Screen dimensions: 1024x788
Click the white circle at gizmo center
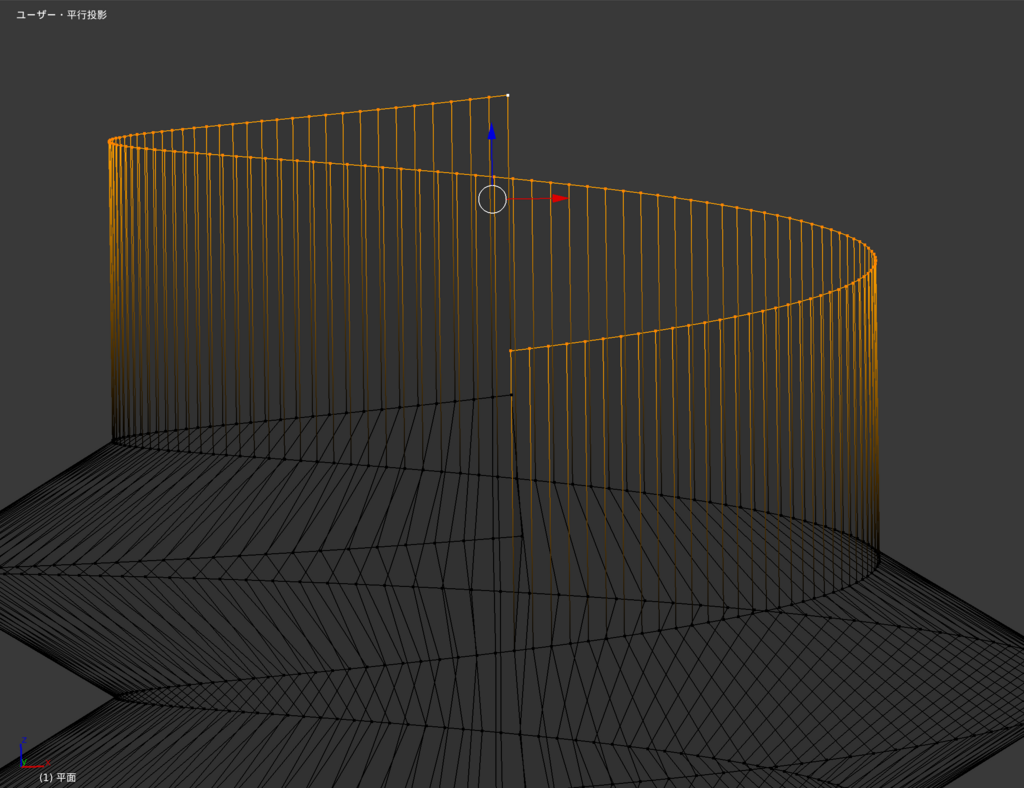(x=492, y=199)
